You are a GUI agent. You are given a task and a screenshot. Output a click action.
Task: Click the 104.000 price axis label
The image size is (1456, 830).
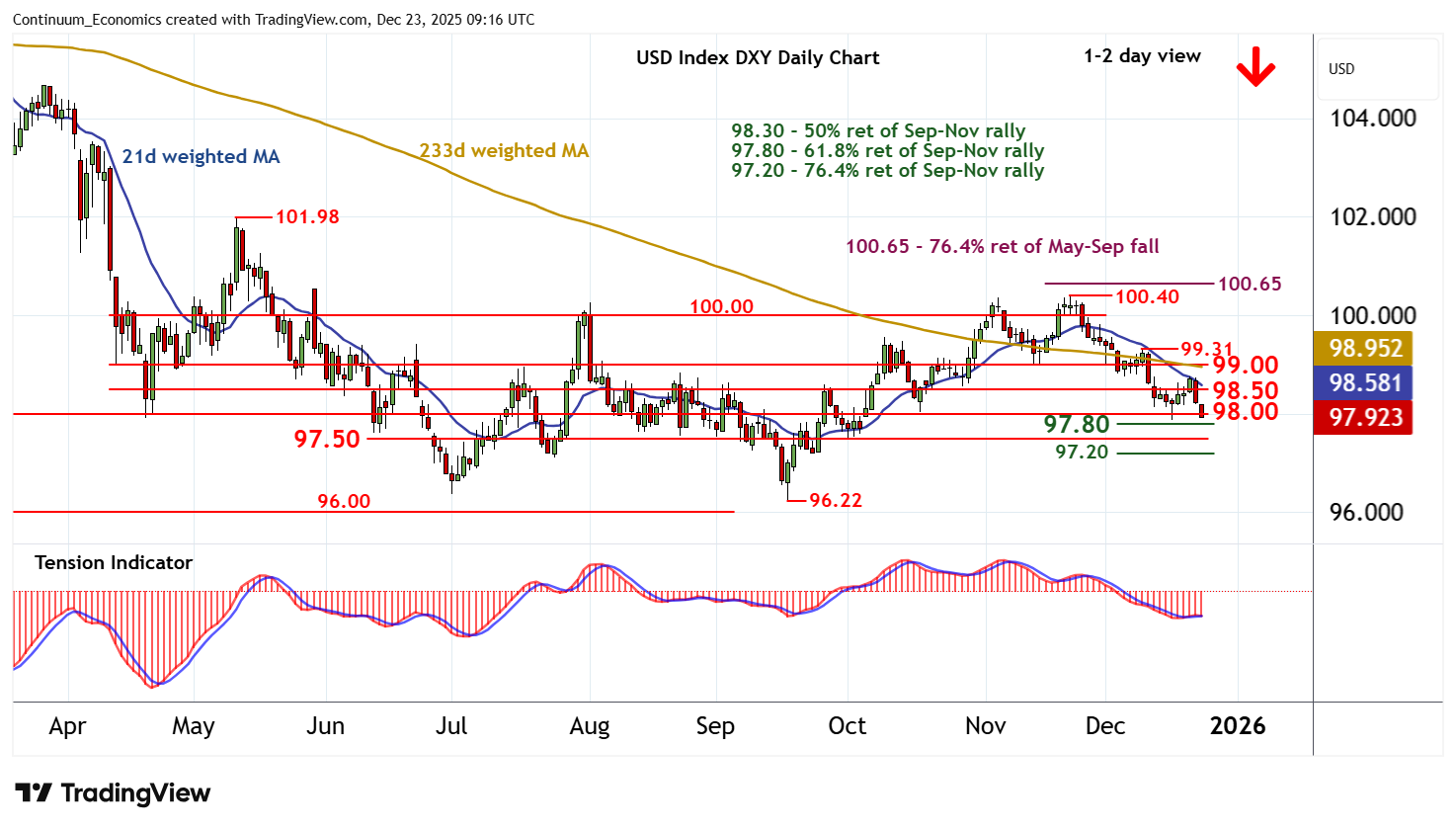coord(1372,119)
